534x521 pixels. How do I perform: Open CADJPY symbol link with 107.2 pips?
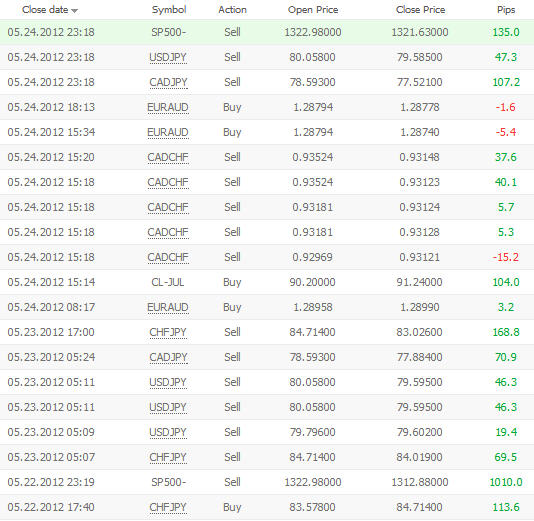coord(168,82)
